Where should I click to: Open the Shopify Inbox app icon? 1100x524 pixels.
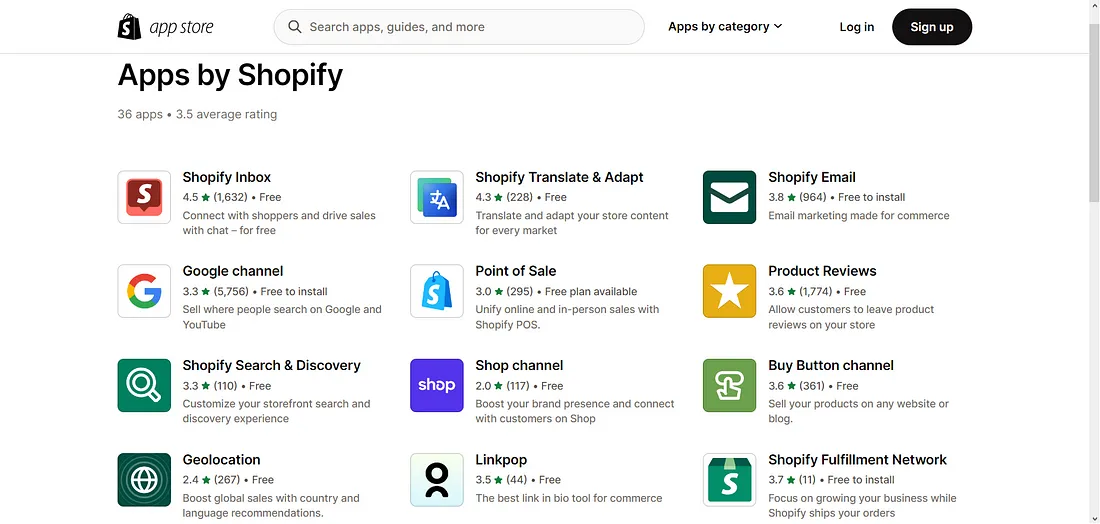(x=144, y=197)
